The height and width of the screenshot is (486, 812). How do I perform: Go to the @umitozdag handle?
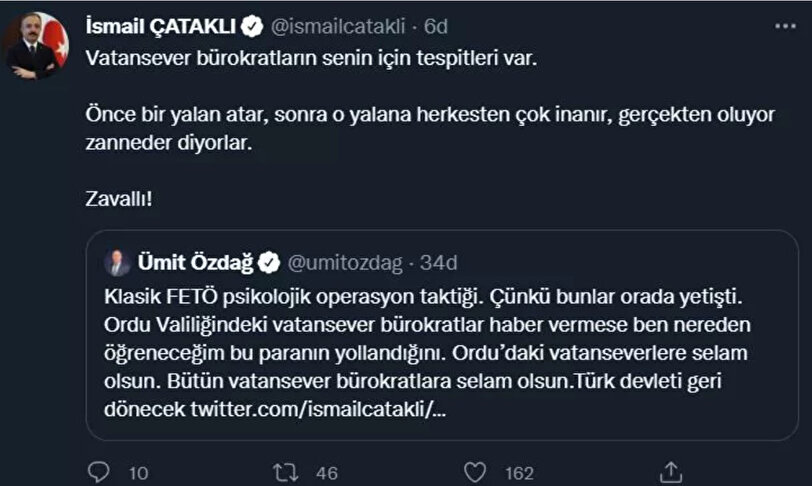click(345, 263)
